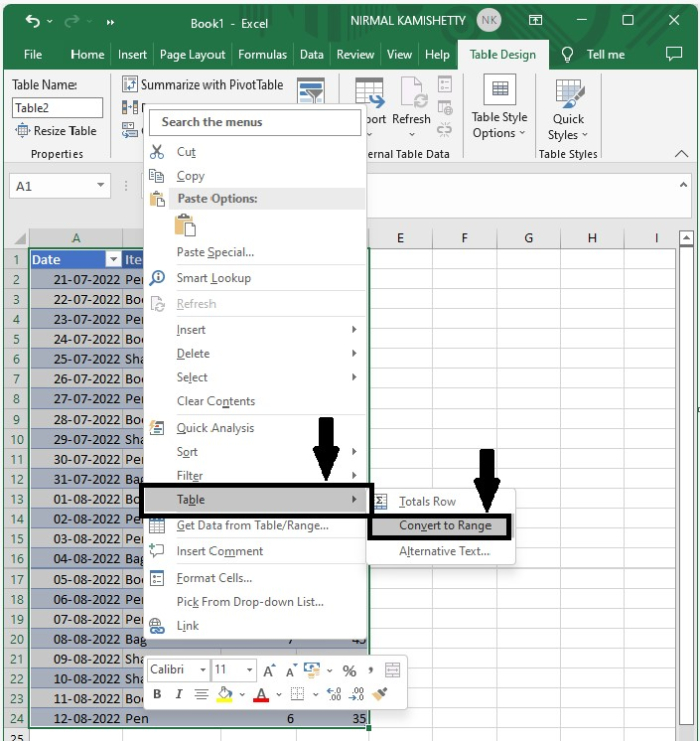The image size is (700, 741).
Task: Click the Search the menus field
Action: click(x=255, y=122)
